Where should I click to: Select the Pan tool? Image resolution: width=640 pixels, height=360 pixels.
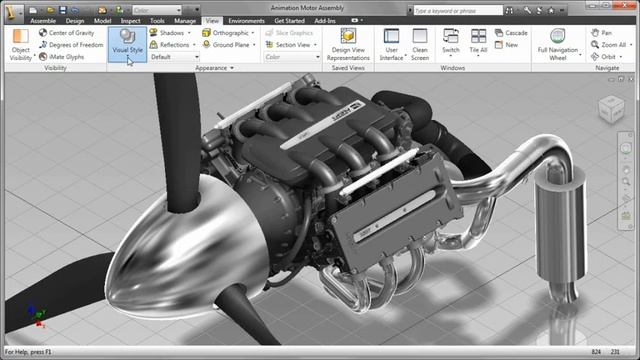click(602, 33)
